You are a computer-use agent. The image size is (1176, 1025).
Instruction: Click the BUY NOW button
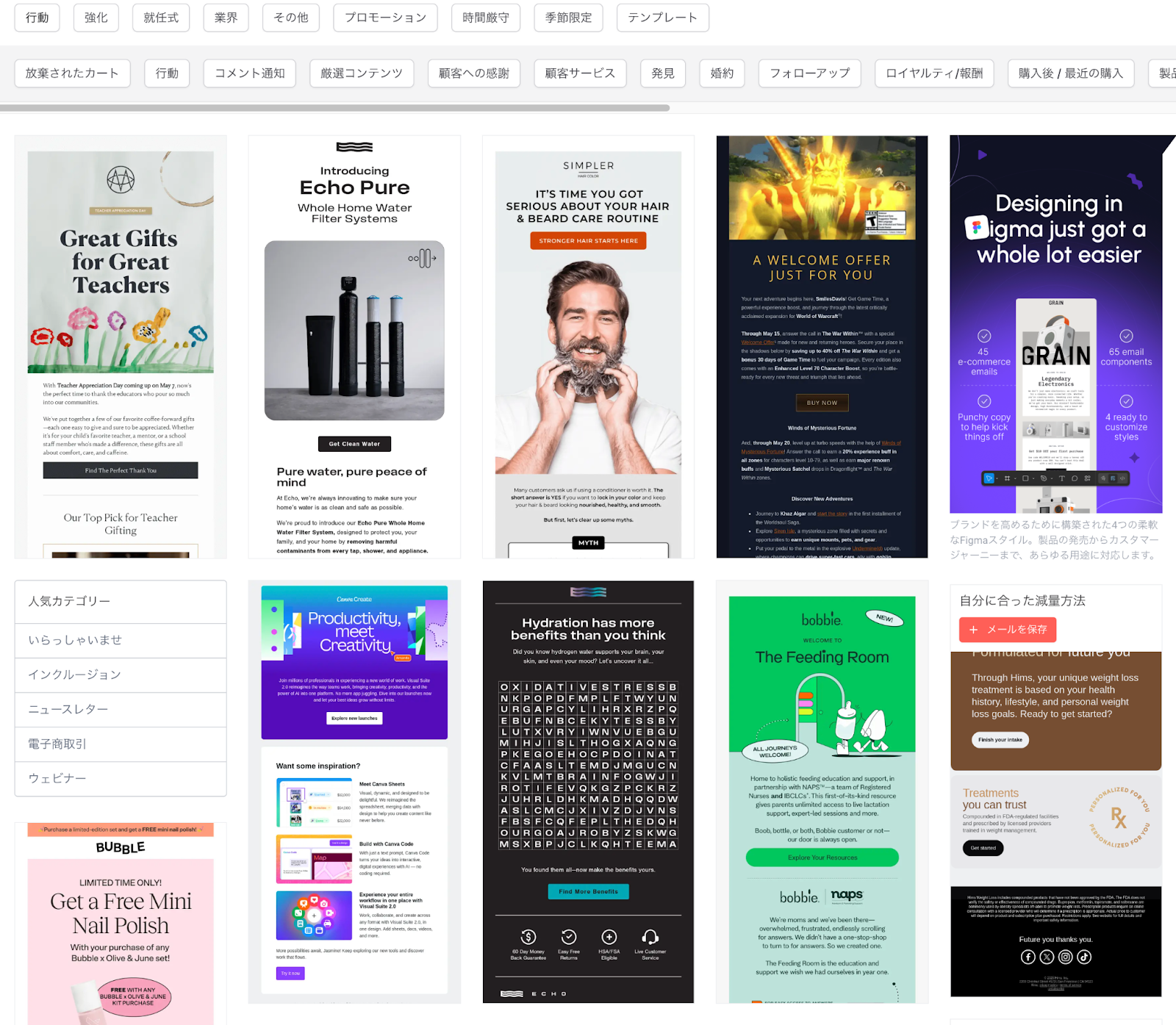pyautogui.click(x=822, y=403)
